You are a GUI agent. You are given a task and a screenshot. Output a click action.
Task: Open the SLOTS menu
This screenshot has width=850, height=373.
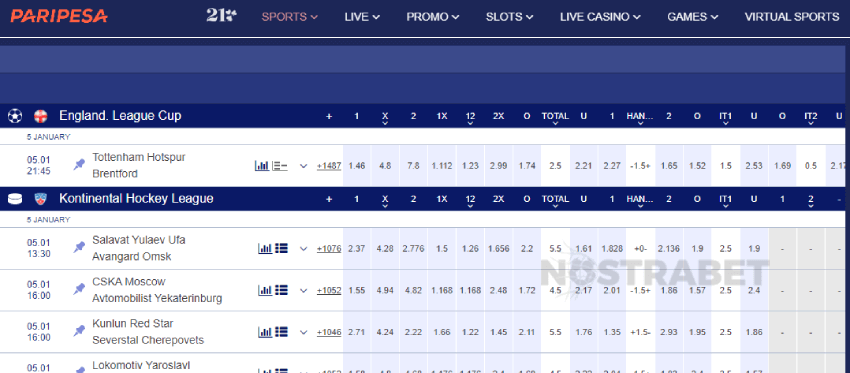(x=510, y=17)
